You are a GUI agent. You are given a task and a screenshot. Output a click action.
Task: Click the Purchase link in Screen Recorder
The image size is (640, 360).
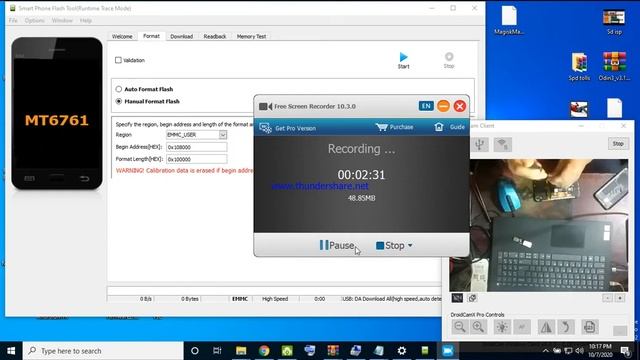click(401, 127)
